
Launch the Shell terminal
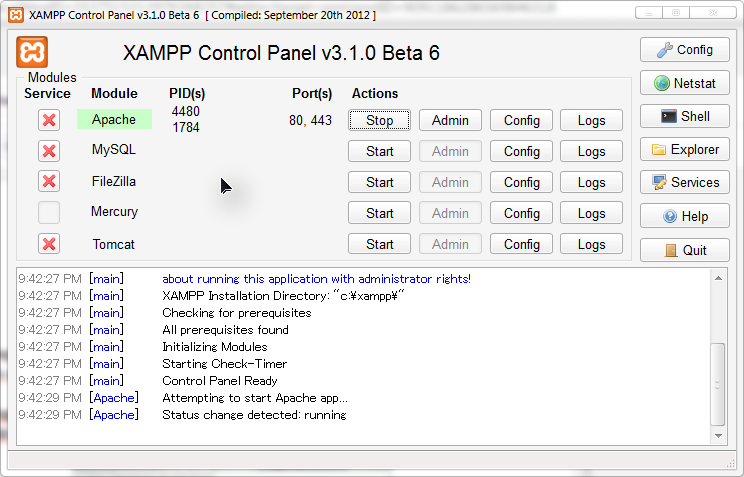point(685,116)
